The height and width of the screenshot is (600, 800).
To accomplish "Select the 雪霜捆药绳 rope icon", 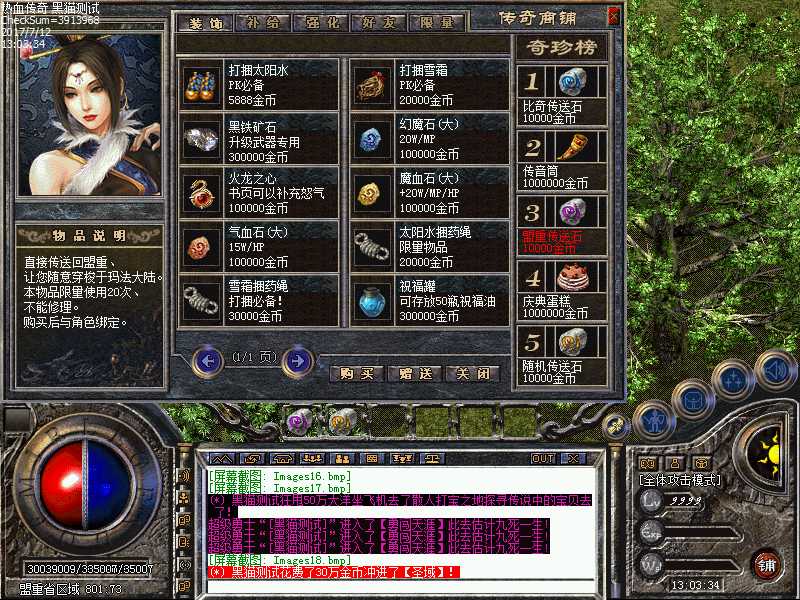I will [201, 301].
